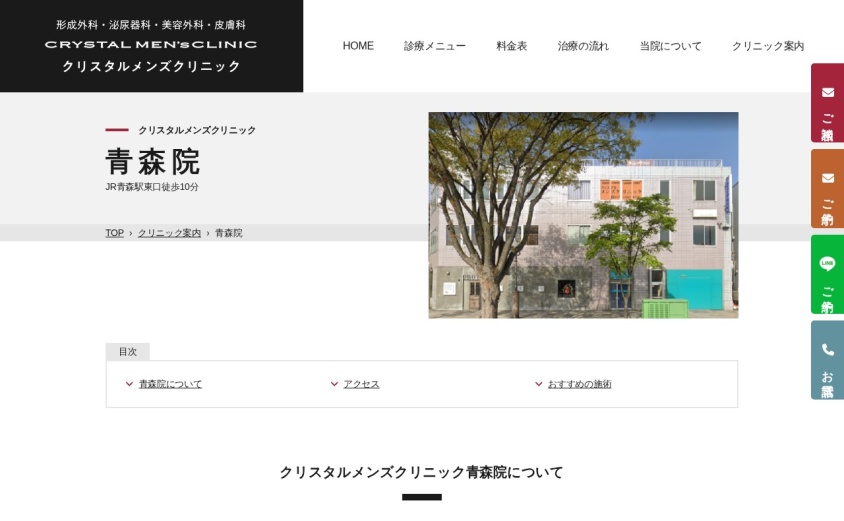Open the 診療メニュー navigation item
844x521 pixels.
pos(435,46)
